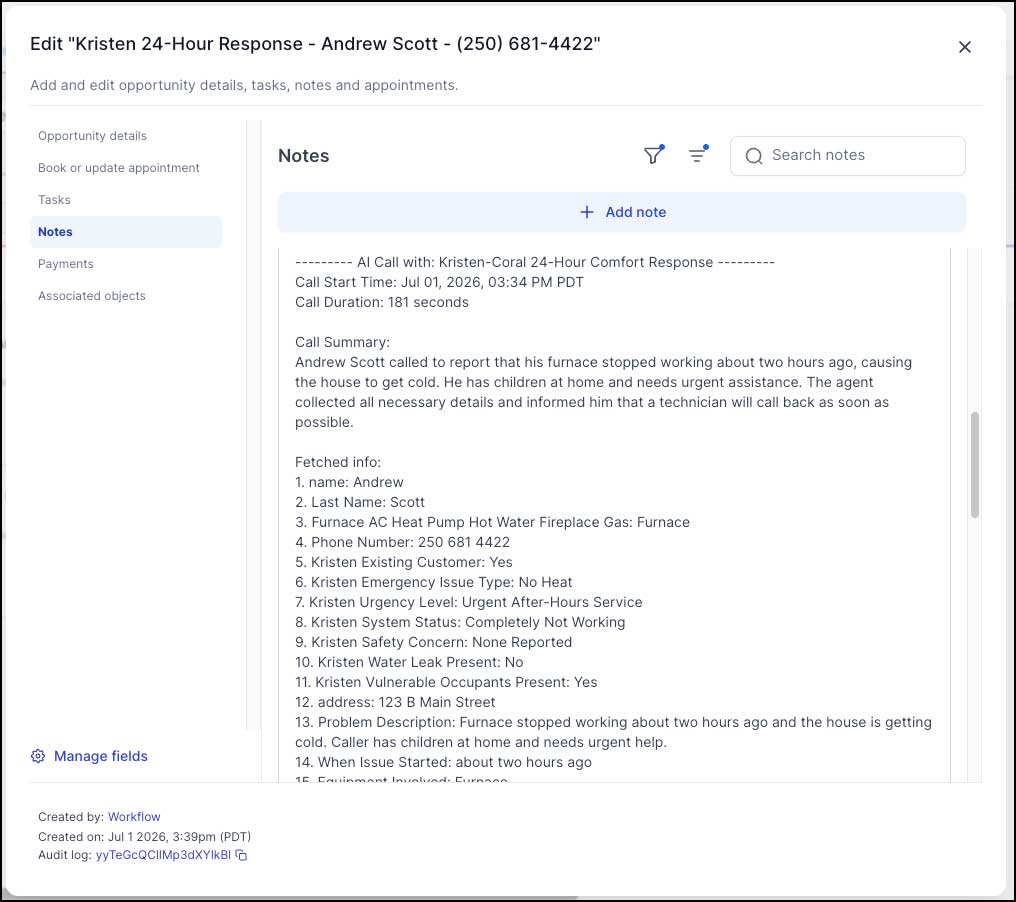Click the 'AI Call with: Kristen-Coral' header line
The height and width of the screenshot is (902, 1016).
(535, 262)
